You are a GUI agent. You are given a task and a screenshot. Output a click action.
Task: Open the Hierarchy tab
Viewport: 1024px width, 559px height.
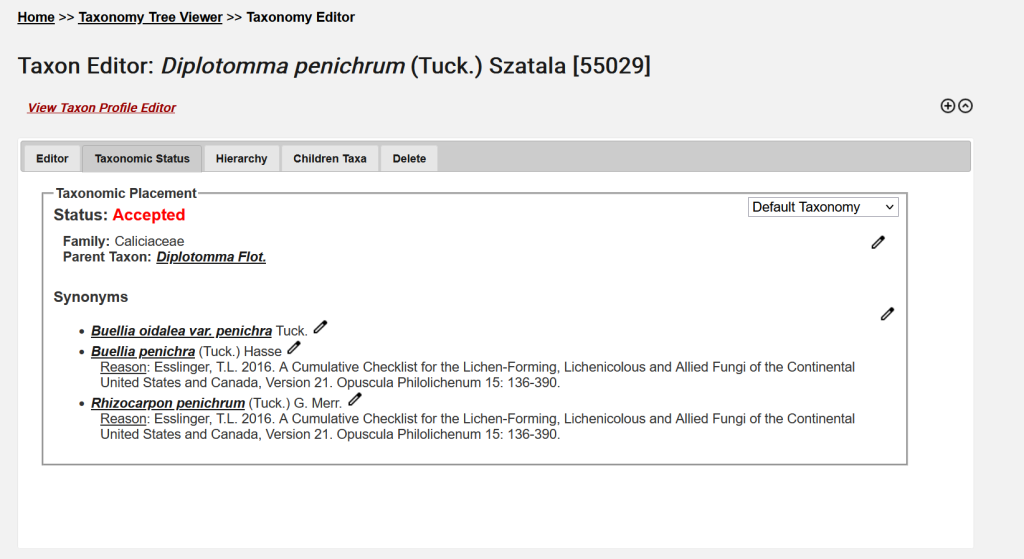(x=241, y=158)
